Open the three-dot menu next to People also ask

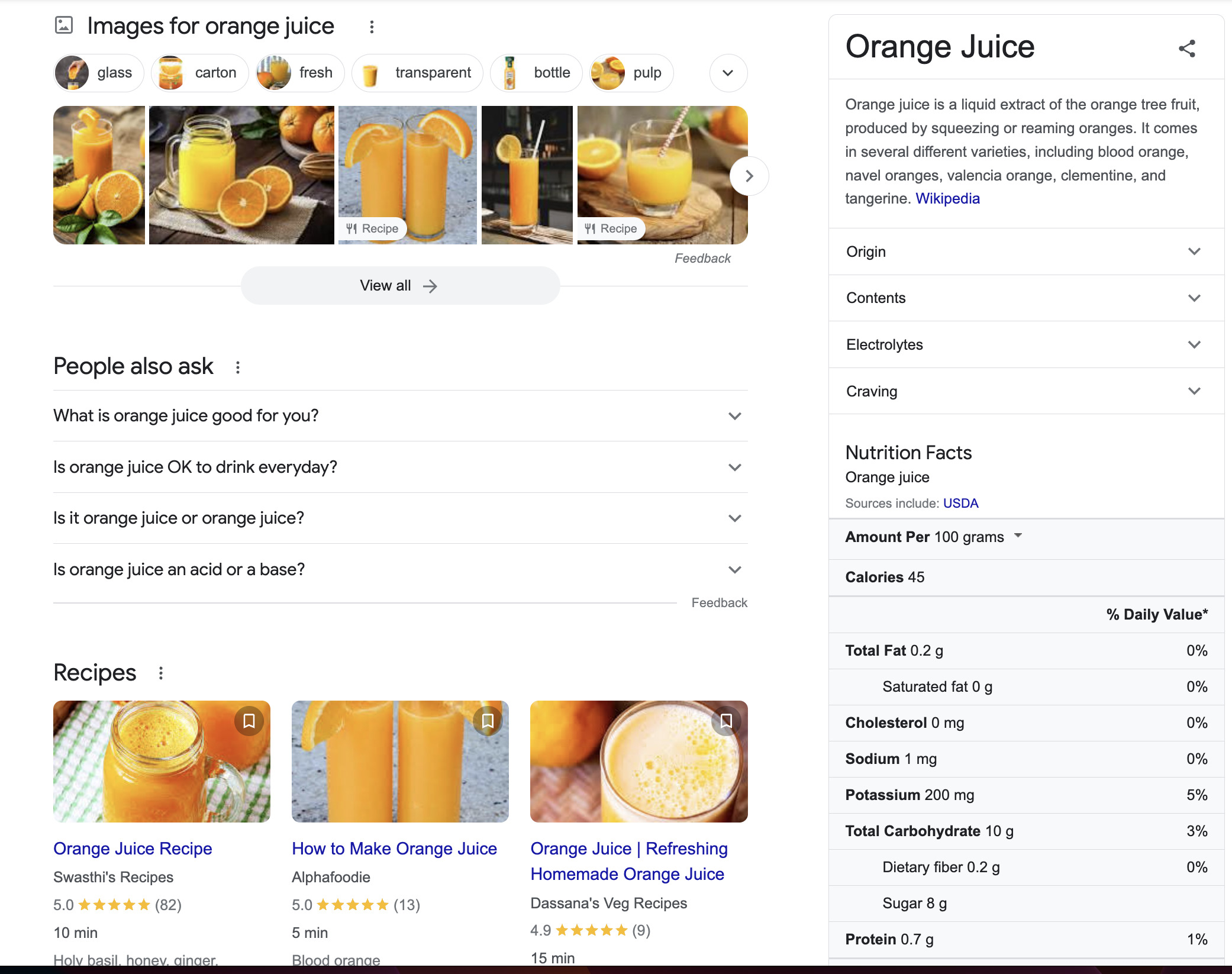point(237,367)
